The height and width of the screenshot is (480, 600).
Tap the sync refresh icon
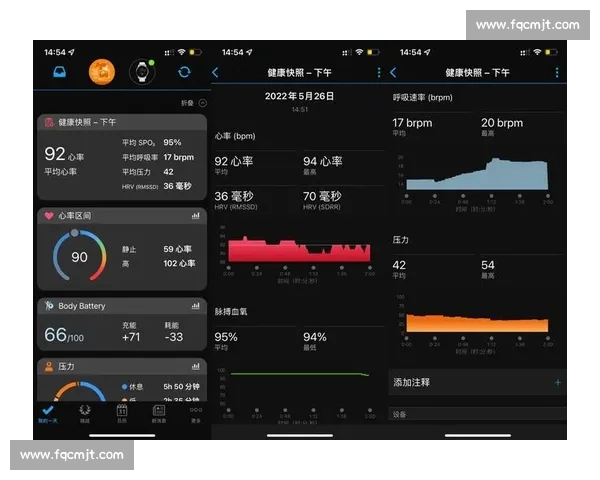point(184,72)
